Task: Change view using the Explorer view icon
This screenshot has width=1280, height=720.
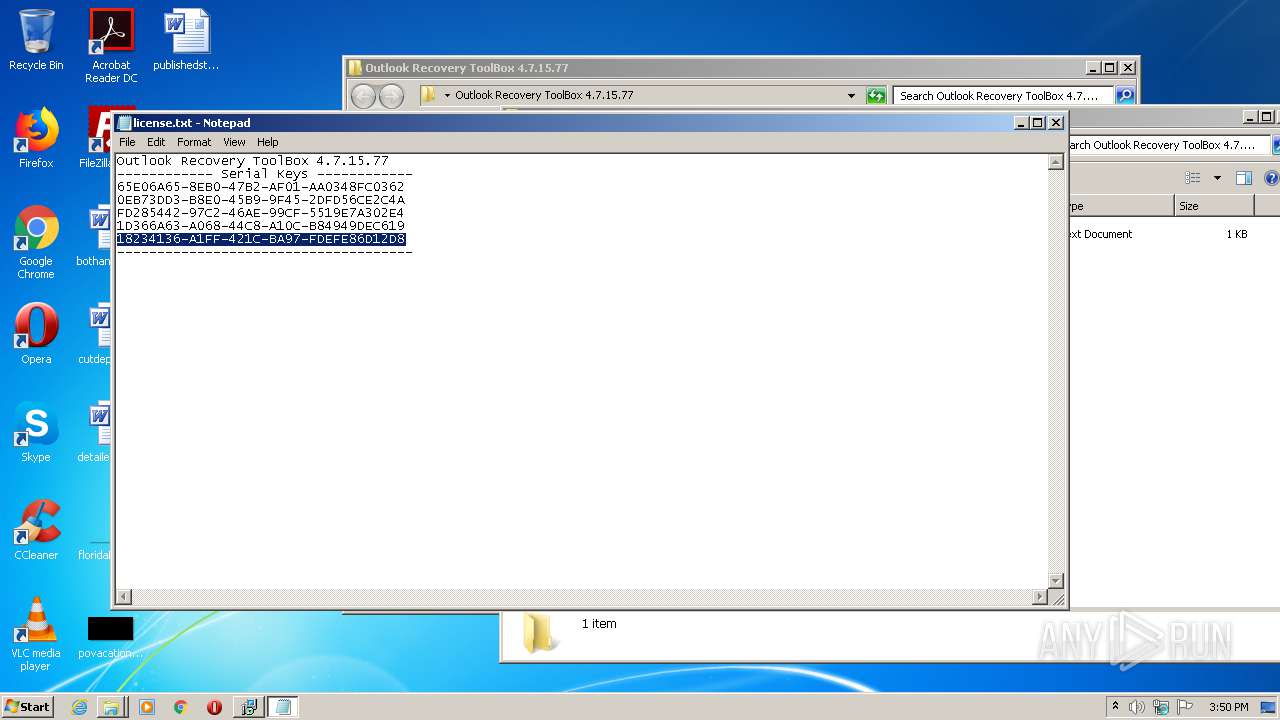Action: (1193, 178)
